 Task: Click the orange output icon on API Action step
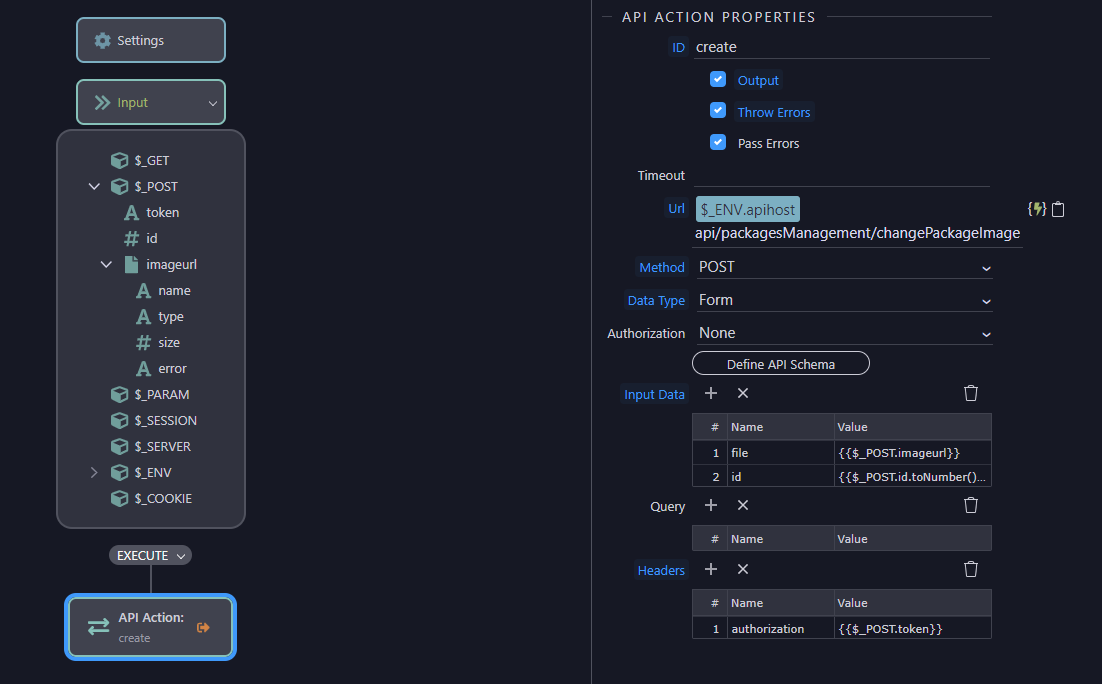(x=203, y=627)
